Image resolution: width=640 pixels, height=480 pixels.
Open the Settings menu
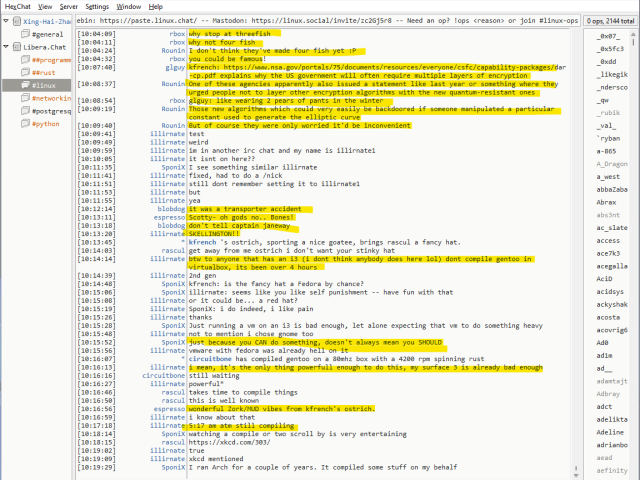(x=97, y=6)
